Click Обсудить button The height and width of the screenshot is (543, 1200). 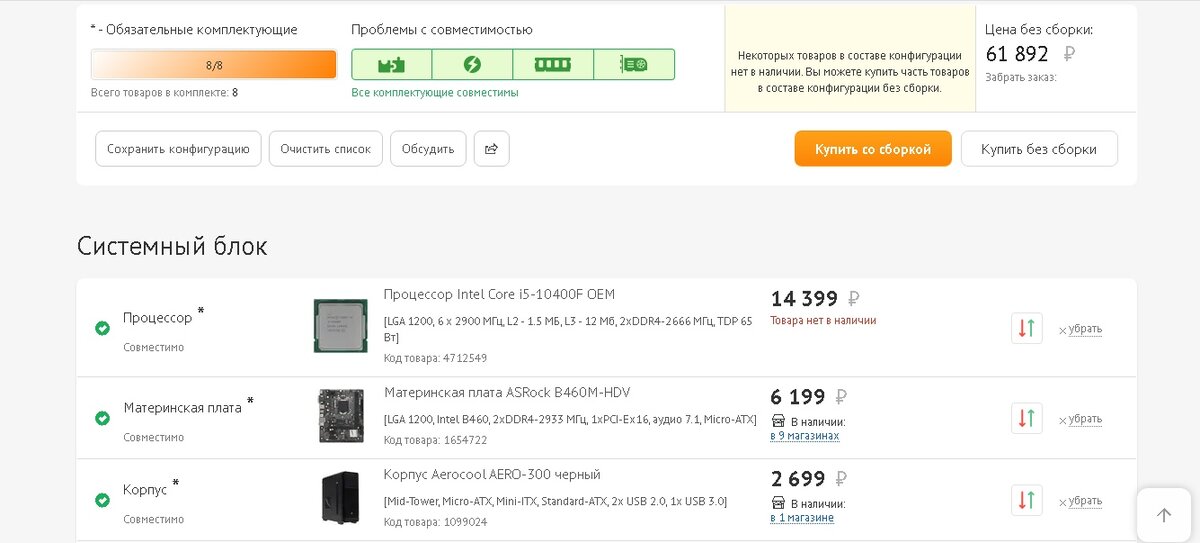[428, 149]
